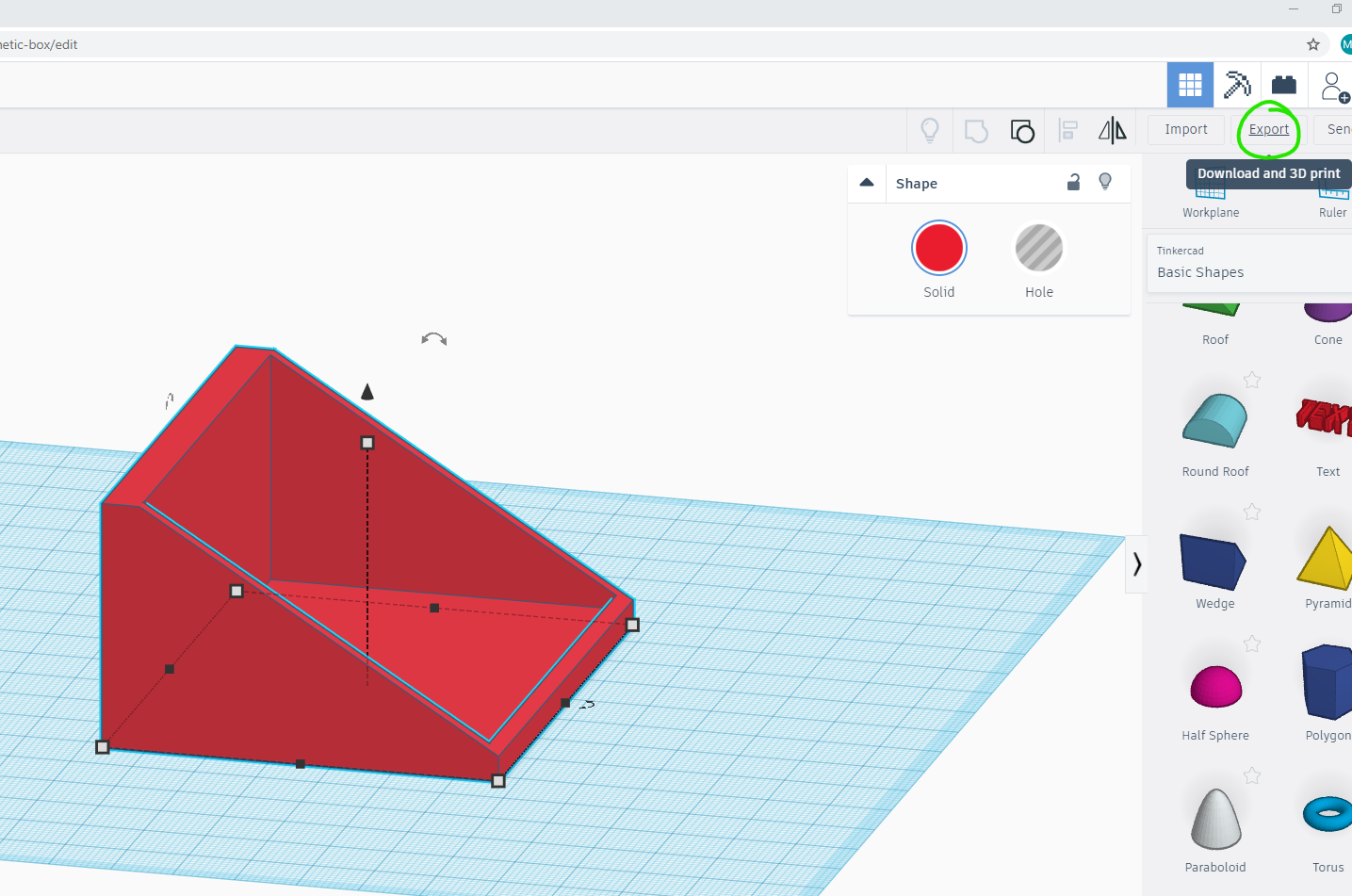The image size is (1352, 896).
Task: Favorite the Half Sphere shape with its star
Action: tap(1252, 643)
